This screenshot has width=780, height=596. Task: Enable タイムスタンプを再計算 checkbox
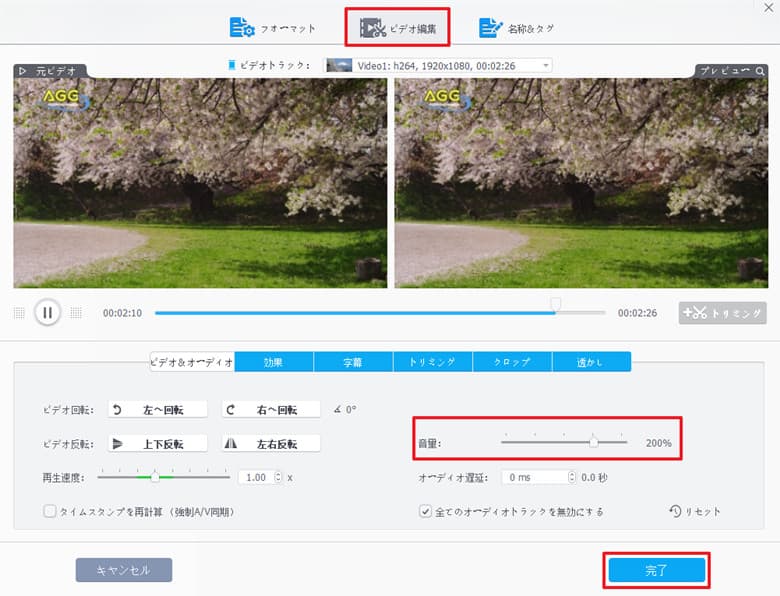50,511
